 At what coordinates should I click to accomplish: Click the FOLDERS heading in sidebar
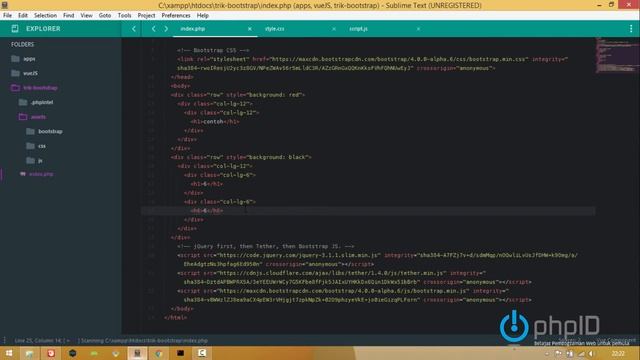(x=22, y=44)
